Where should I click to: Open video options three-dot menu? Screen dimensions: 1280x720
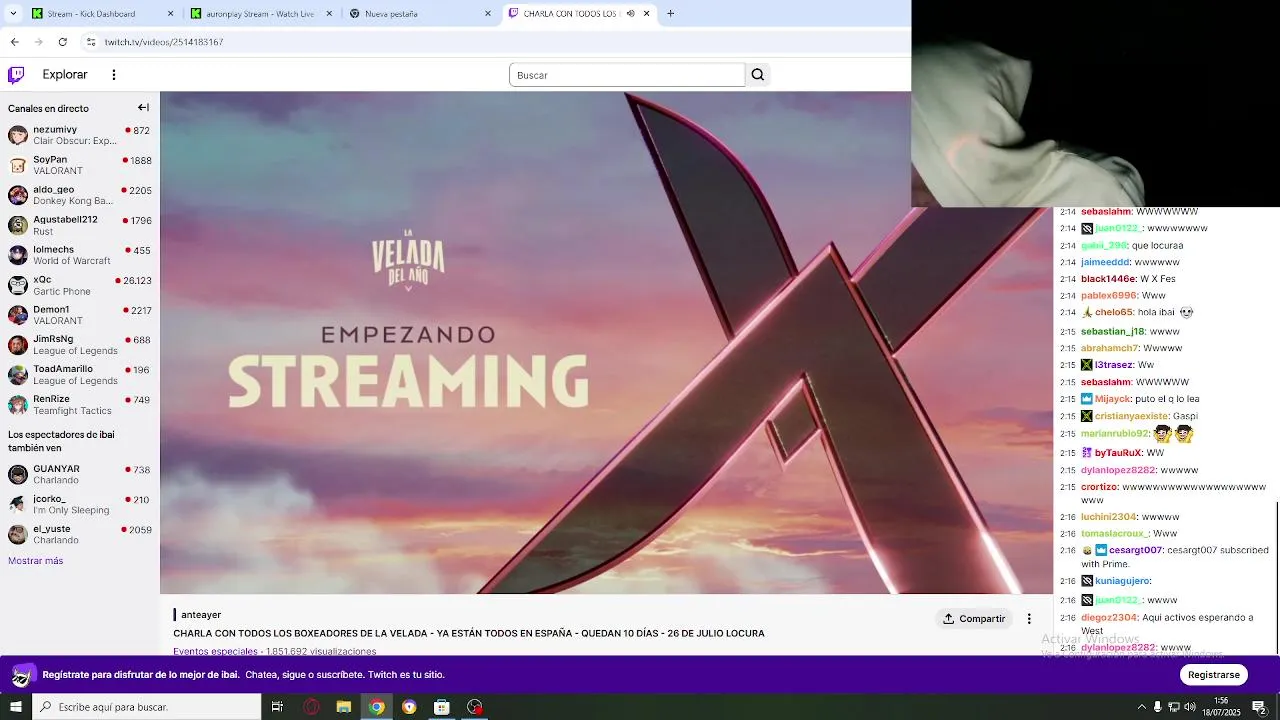[x=1029, y=618]
